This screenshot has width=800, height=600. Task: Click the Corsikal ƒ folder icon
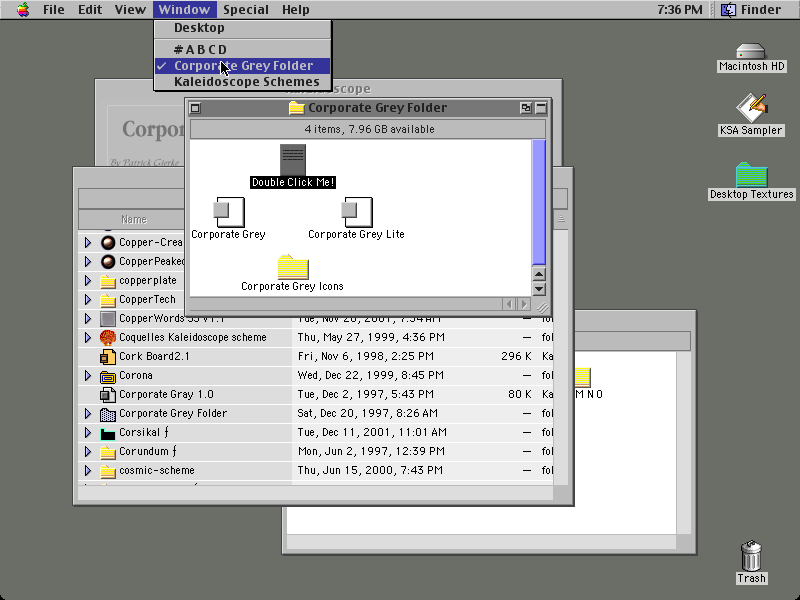click(108, 433)
